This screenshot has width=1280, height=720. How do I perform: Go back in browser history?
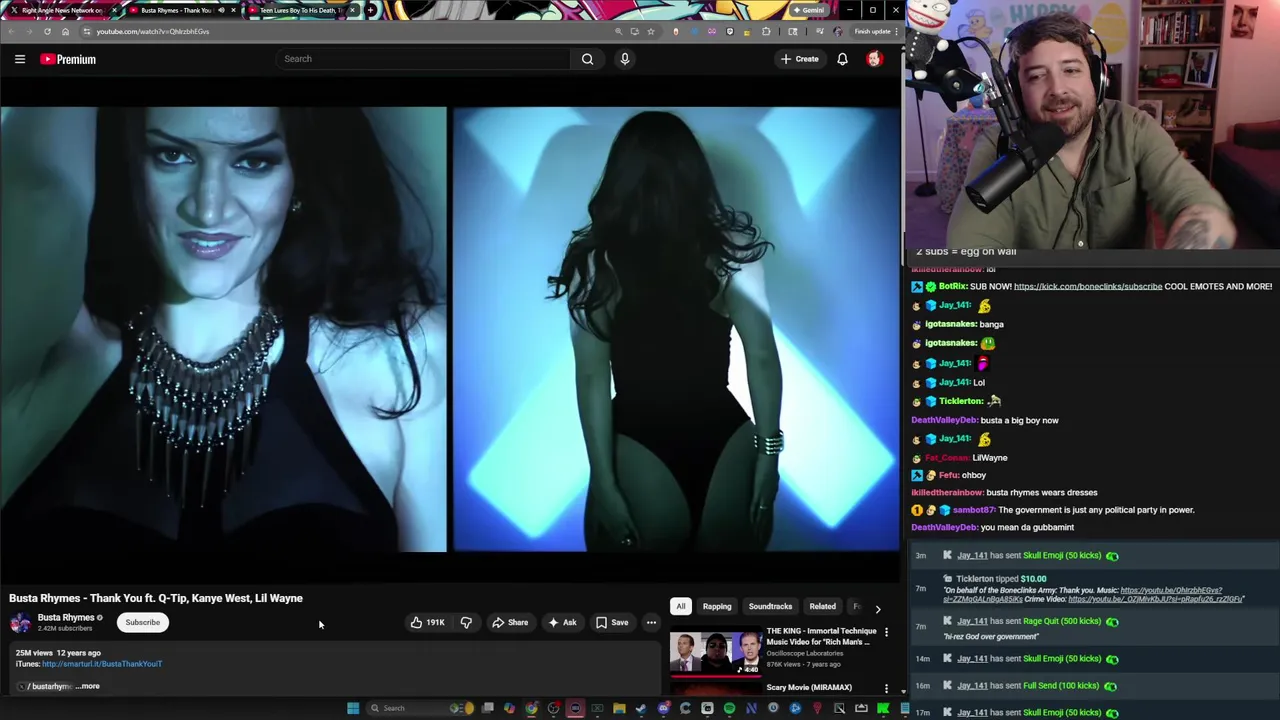[x=11, y=31]
